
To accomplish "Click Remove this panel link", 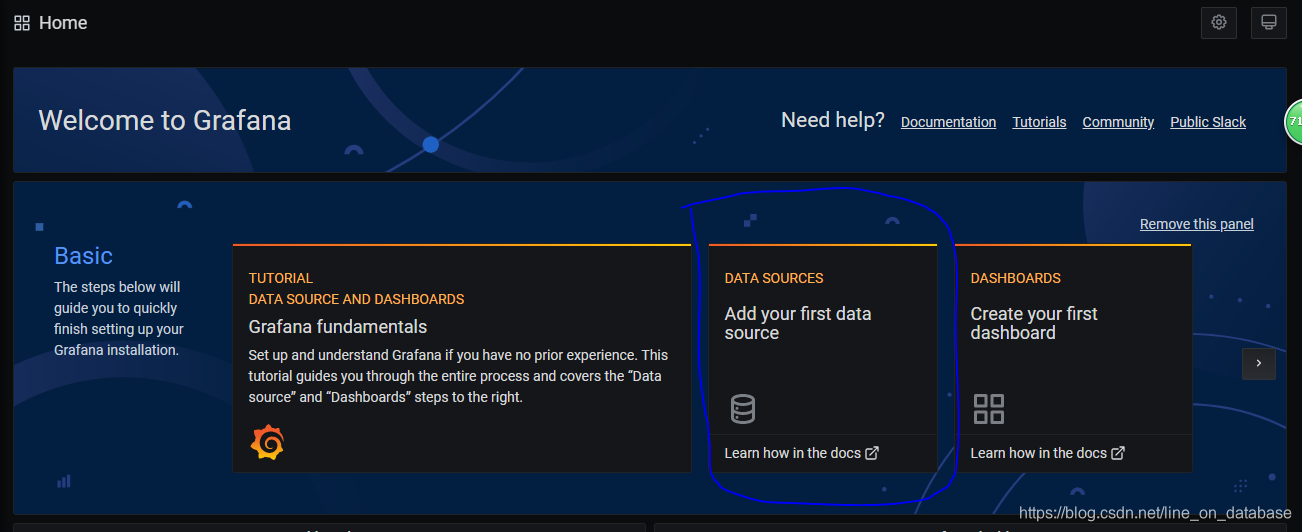I will pos(1197,224).
